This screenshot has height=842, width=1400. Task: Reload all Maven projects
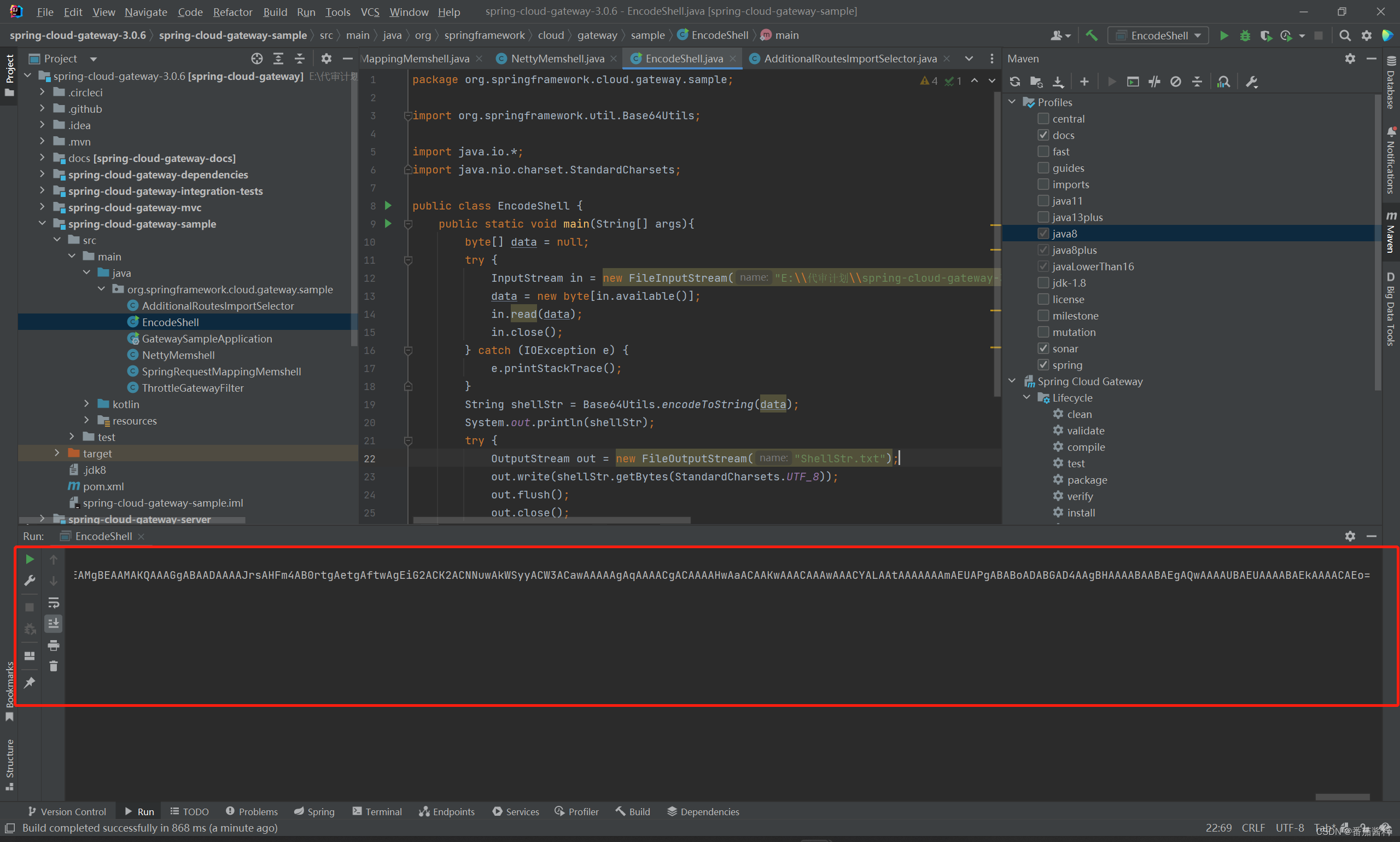click(1015, 82)
